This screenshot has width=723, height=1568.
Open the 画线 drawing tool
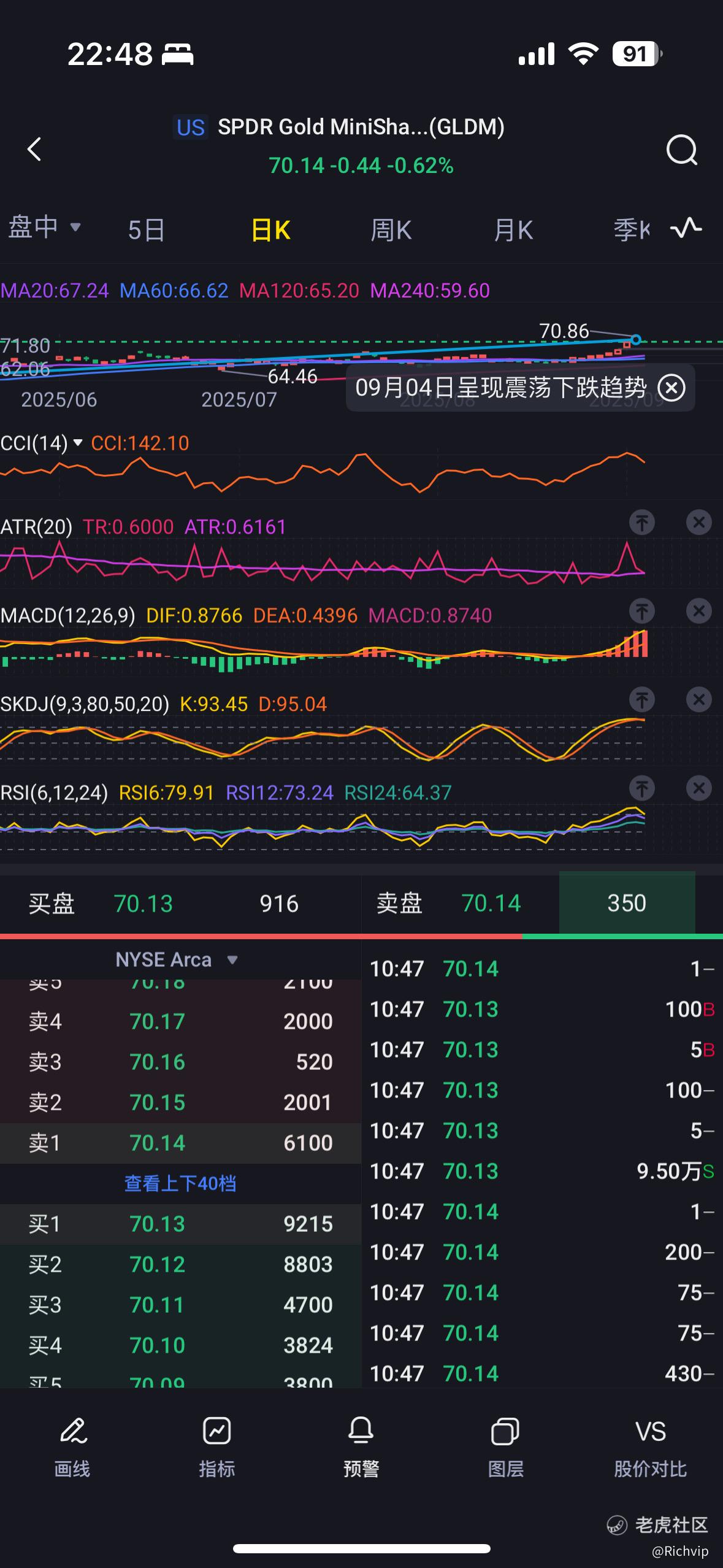tap(72, 1447)
